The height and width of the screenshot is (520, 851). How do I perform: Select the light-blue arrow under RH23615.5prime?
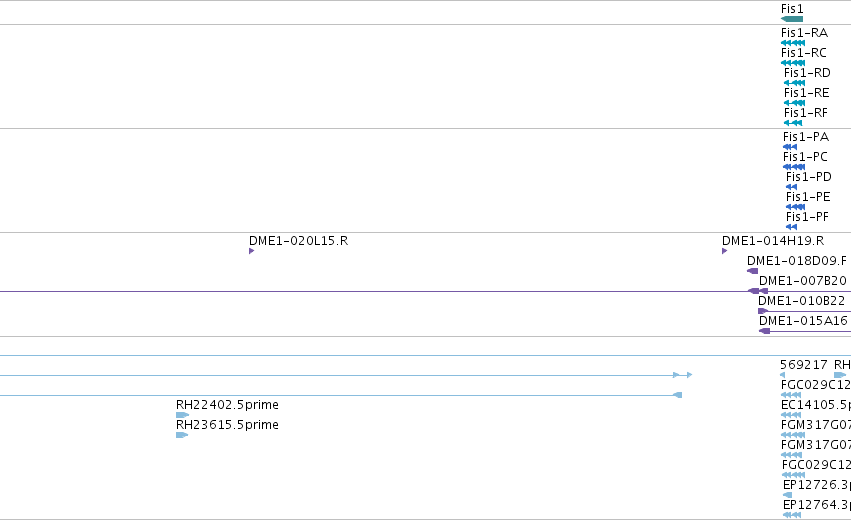182,435
